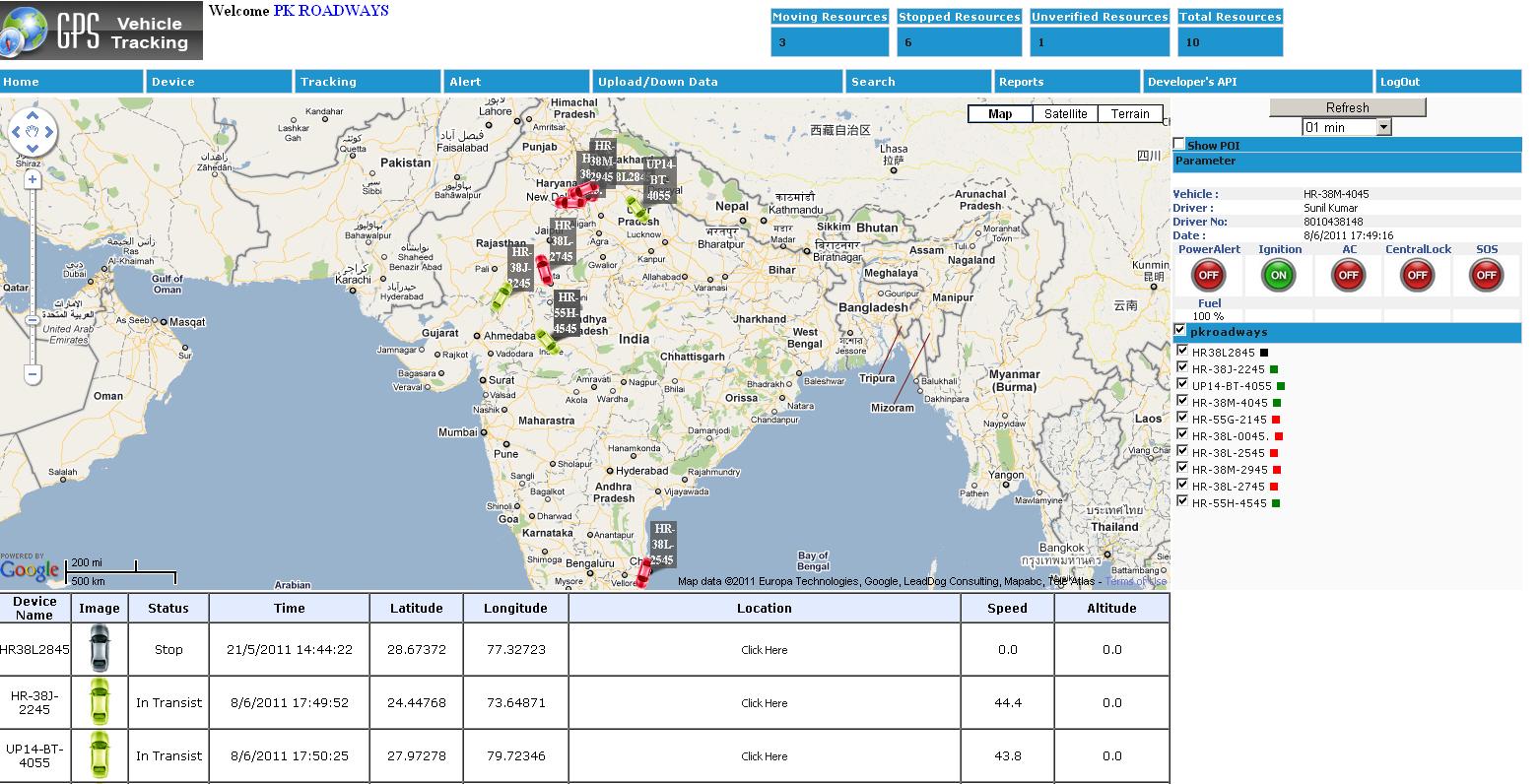
Task: Click the GPS Vehicle Tracking logo
Action: coord(101,31)
